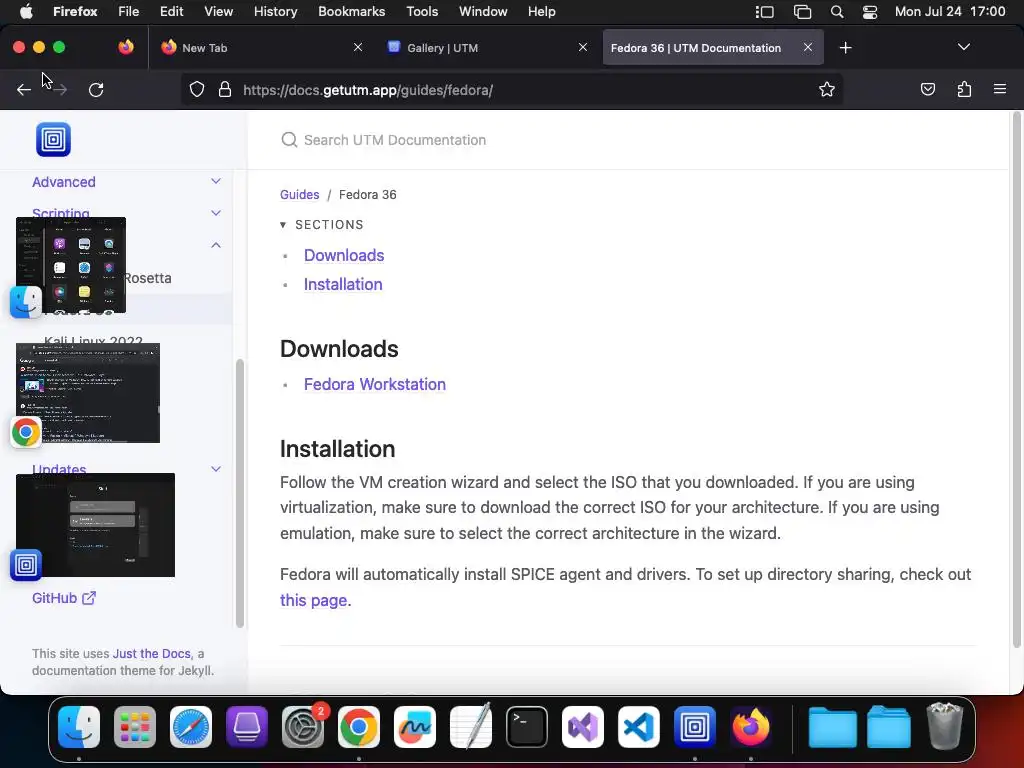Open the Bookmarks menu

coord(351,12)
